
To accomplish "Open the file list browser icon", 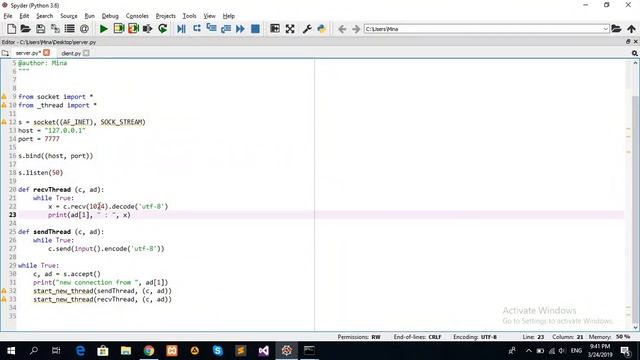I will [x=70, y=29].
